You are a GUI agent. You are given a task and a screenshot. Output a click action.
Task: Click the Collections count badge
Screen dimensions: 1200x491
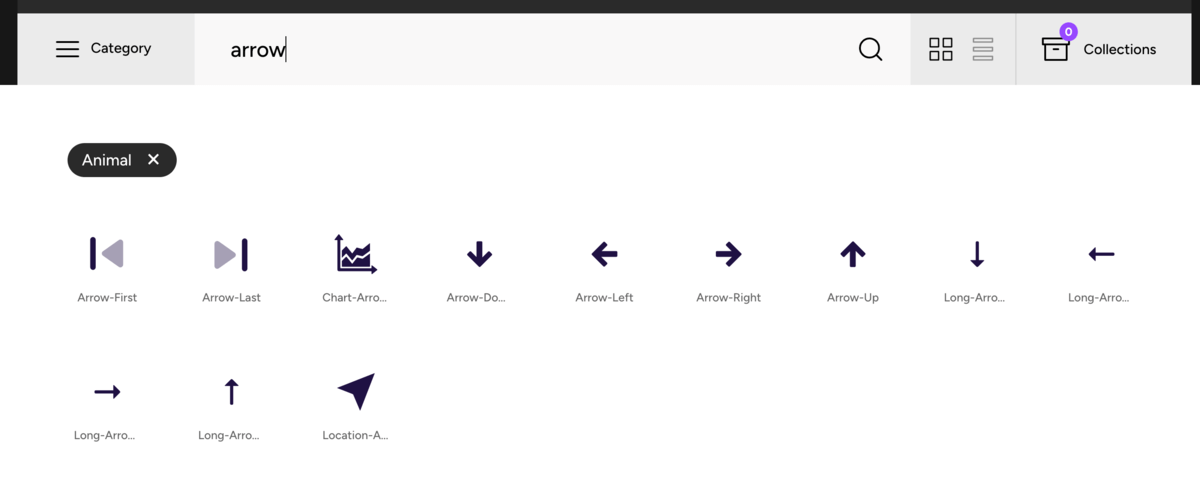tap(1068, 32)
